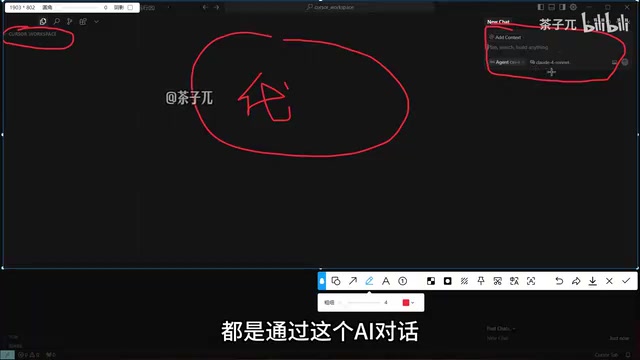This screenshot has height=360, width=640.
Task: Confirm the screenshot with checkmark
Action: (626, 281)
